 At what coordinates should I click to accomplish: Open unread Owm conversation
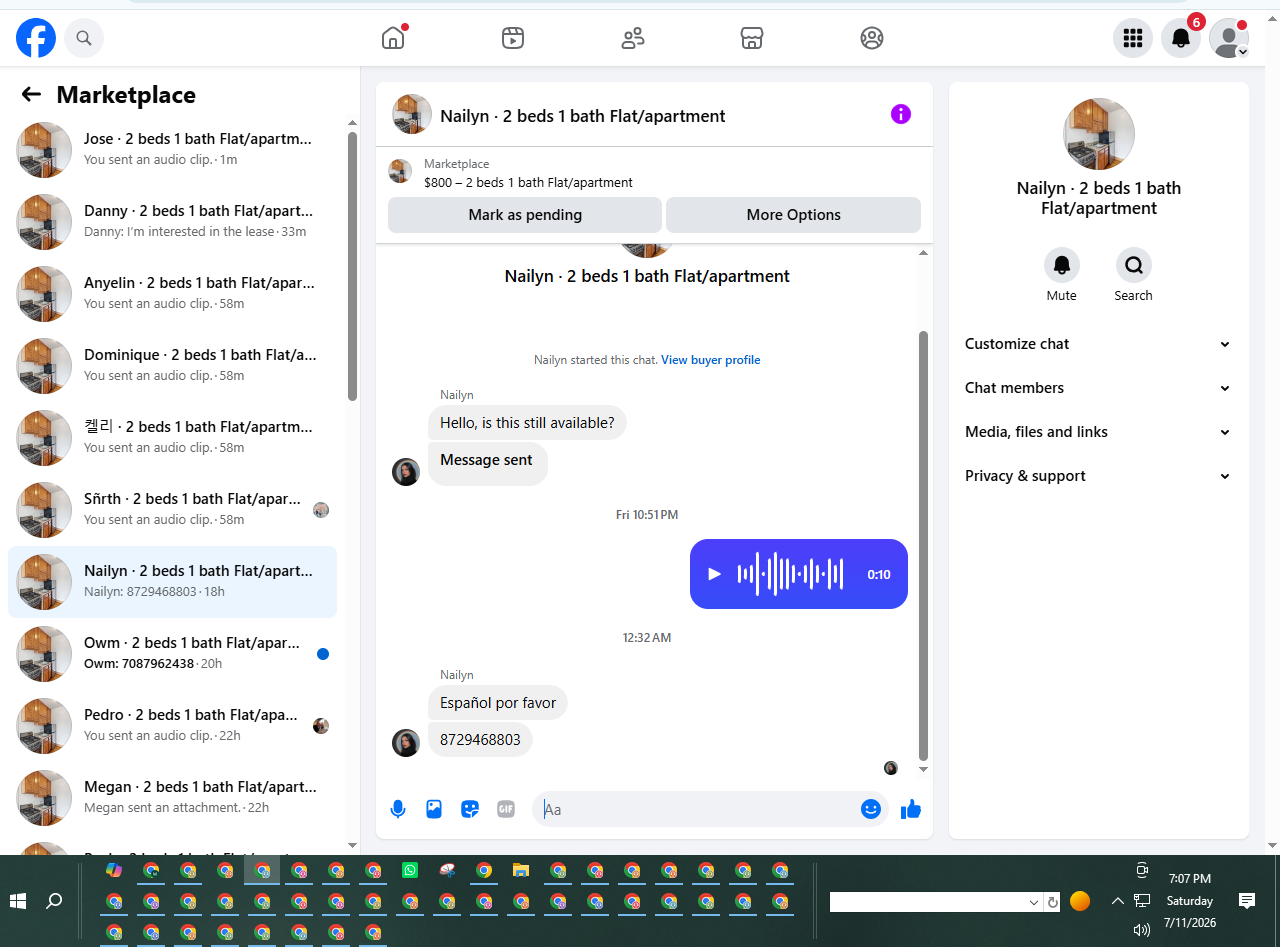click(x=172, y=654)
